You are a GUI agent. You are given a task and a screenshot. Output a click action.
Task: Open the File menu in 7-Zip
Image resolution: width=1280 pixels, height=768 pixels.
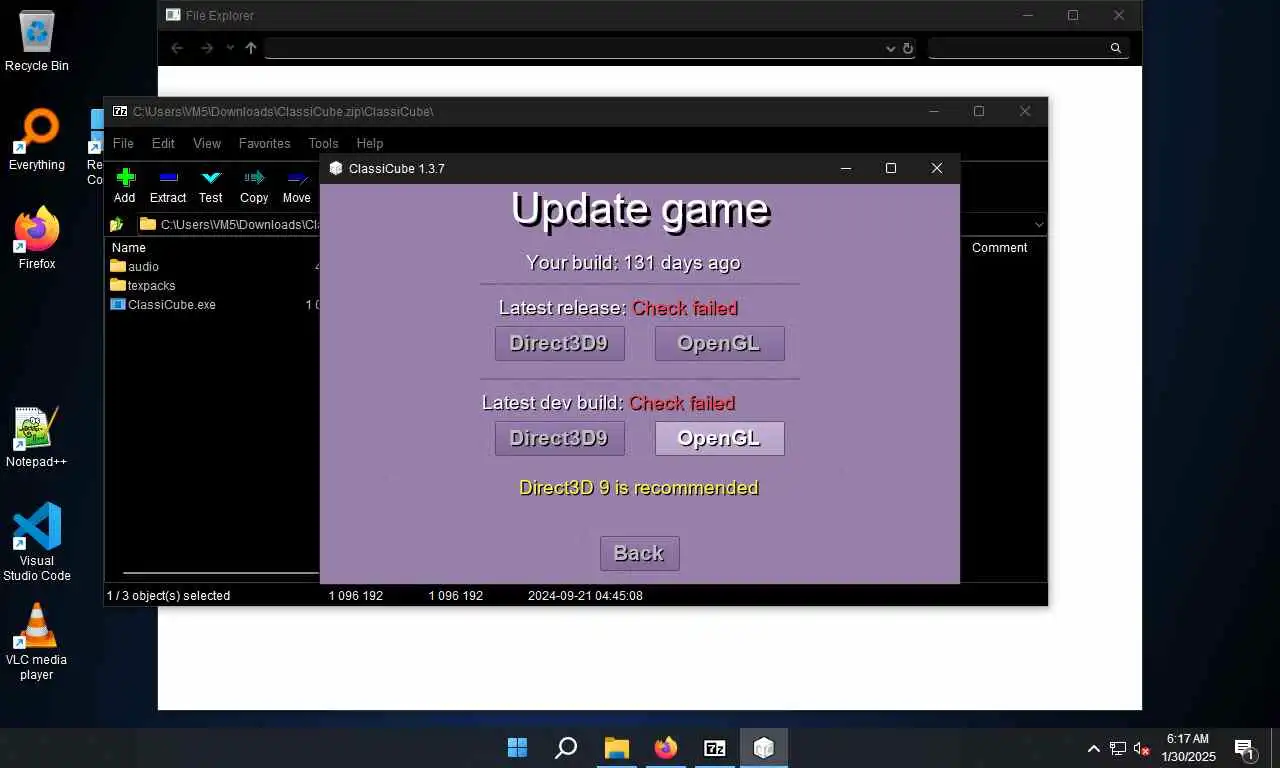click(x=123, y=143)
